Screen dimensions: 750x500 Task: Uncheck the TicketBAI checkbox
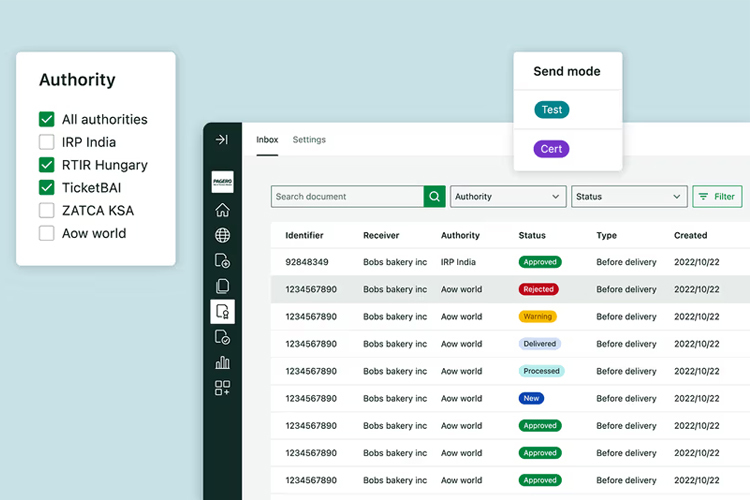coord(46,187)
